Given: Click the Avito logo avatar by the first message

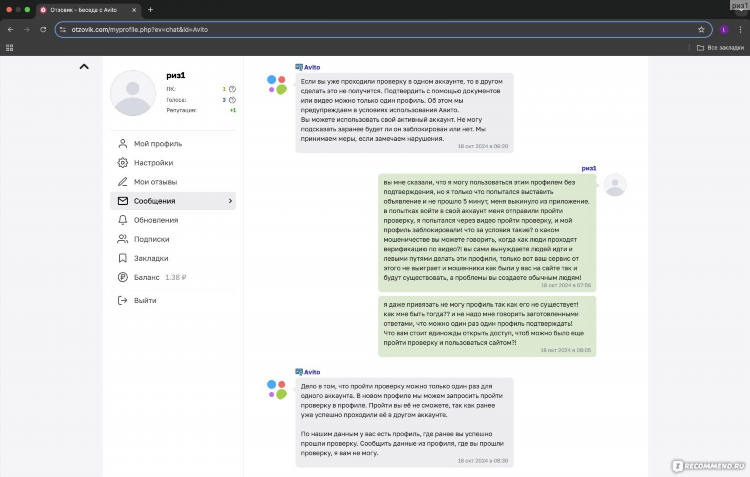Looking at the screenshot, I should tap(276, 85).
